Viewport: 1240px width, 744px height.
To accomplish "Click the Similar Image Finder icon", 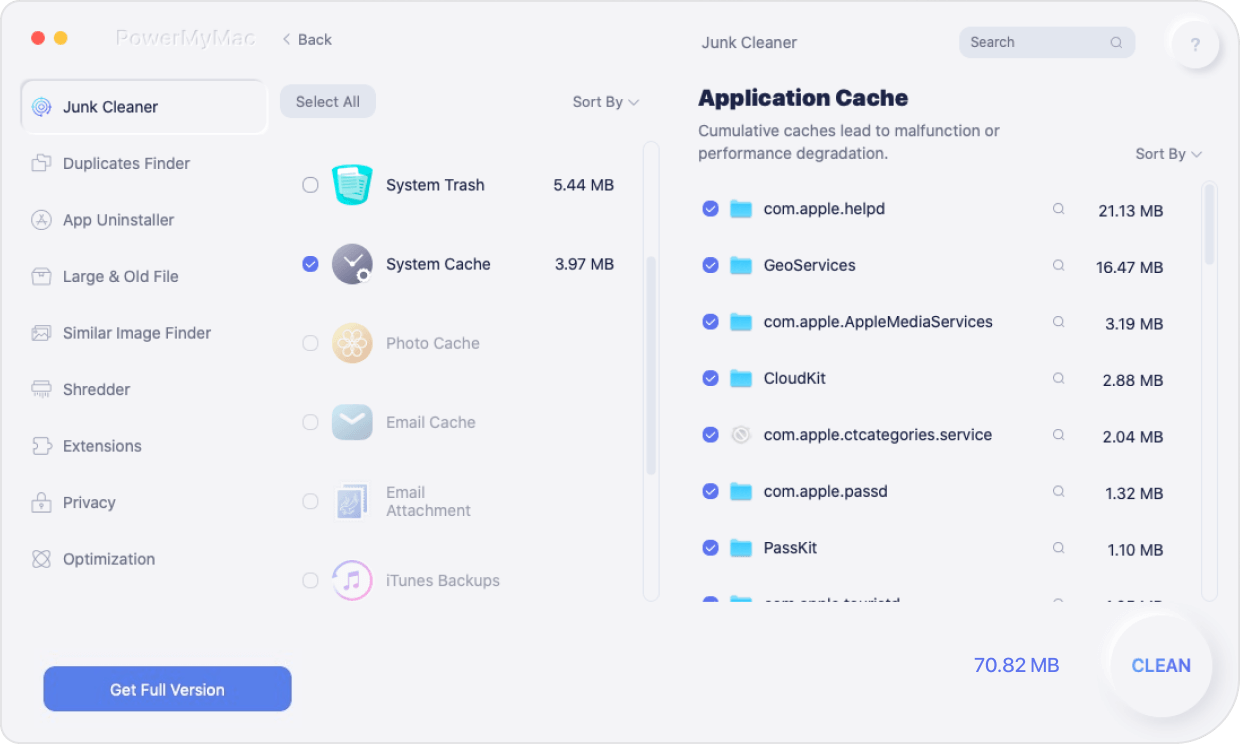I will 41,333.
